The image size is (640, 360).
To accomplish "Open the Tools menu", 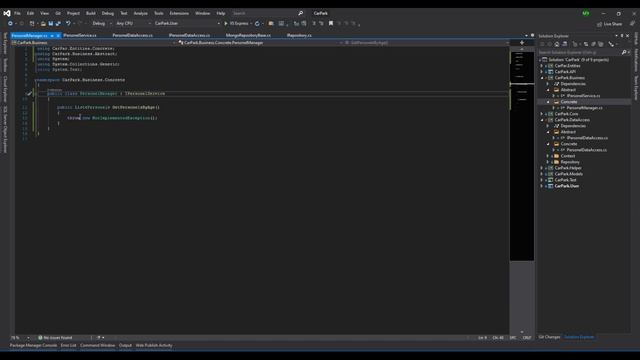I will point(158,13).
